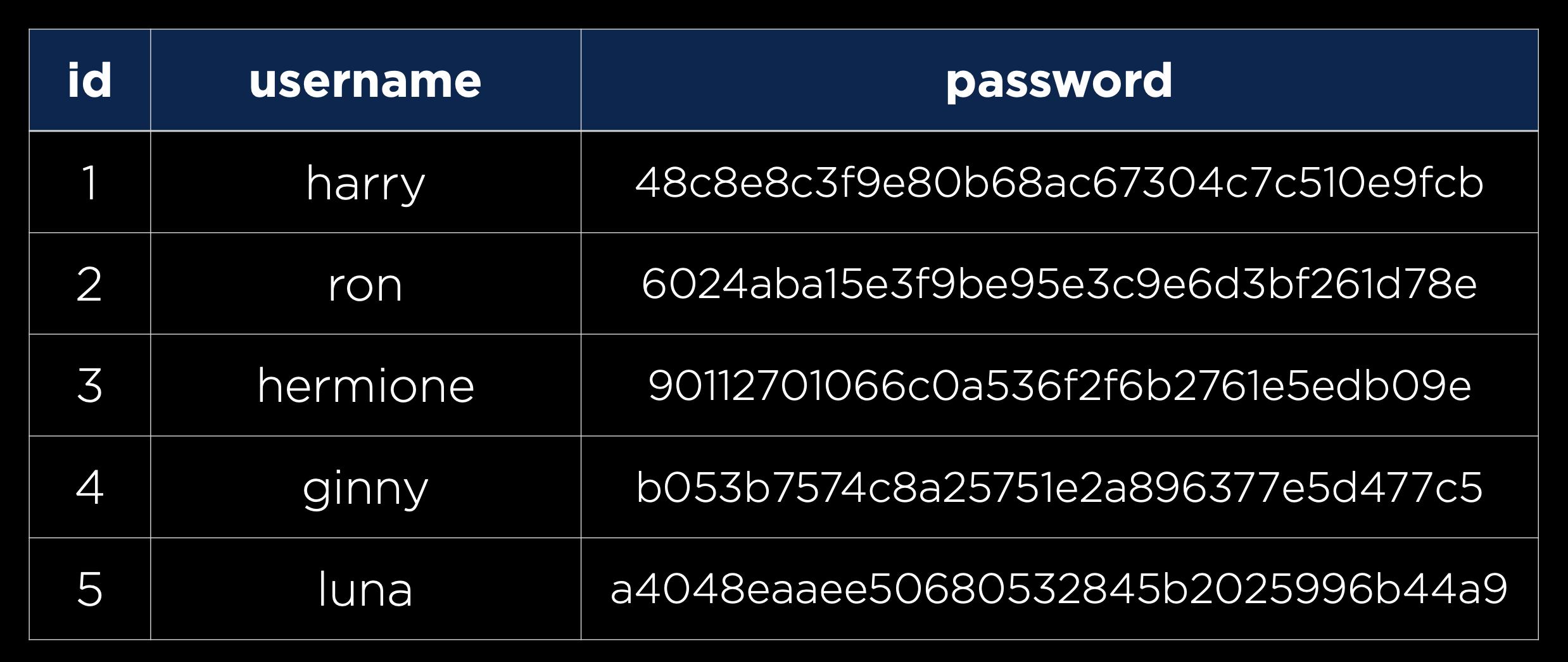The height and width of the screenshot is (662, 1568).
Task: Click the username luna
Action: 365,589
